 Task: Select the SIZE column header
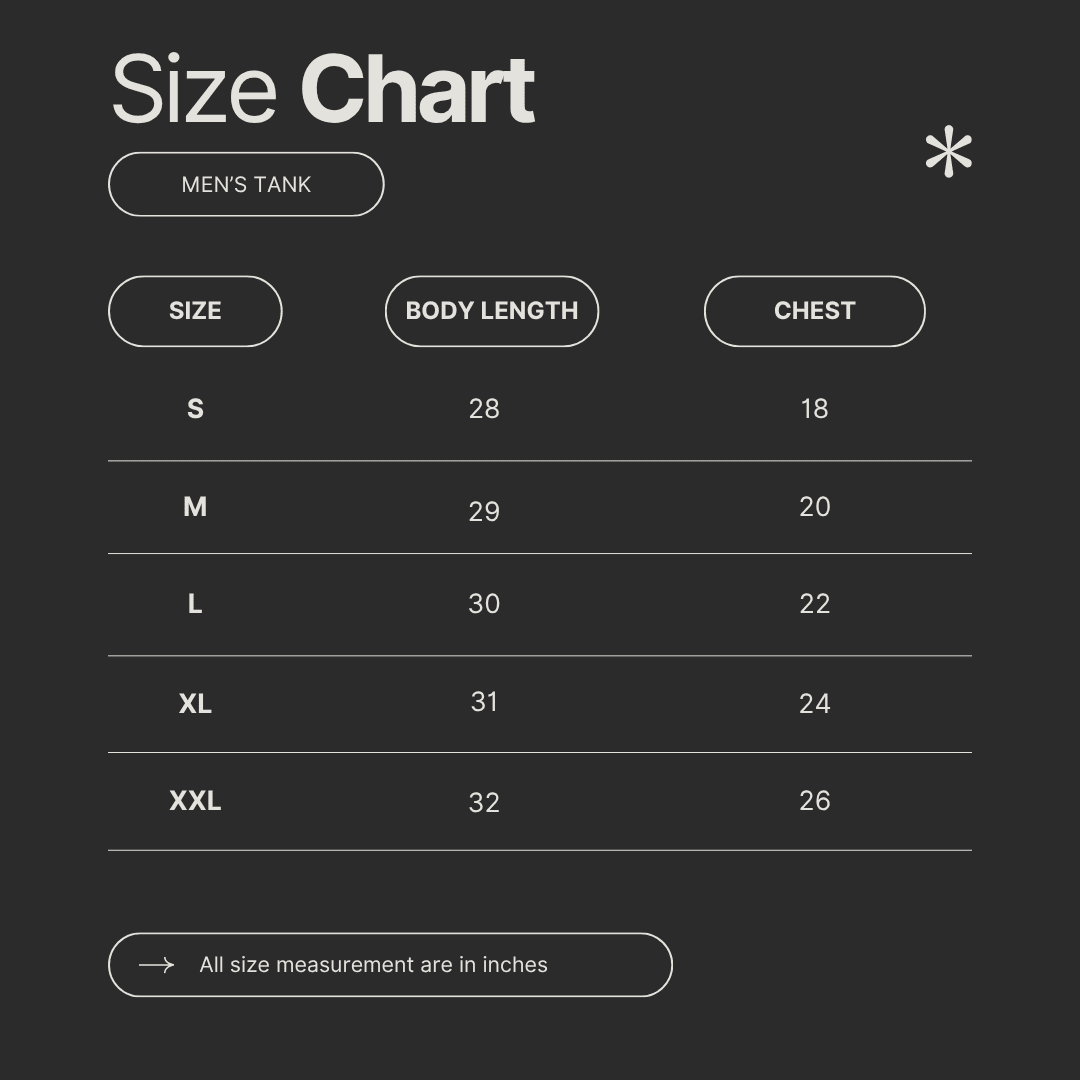click(x=195, y=311)
